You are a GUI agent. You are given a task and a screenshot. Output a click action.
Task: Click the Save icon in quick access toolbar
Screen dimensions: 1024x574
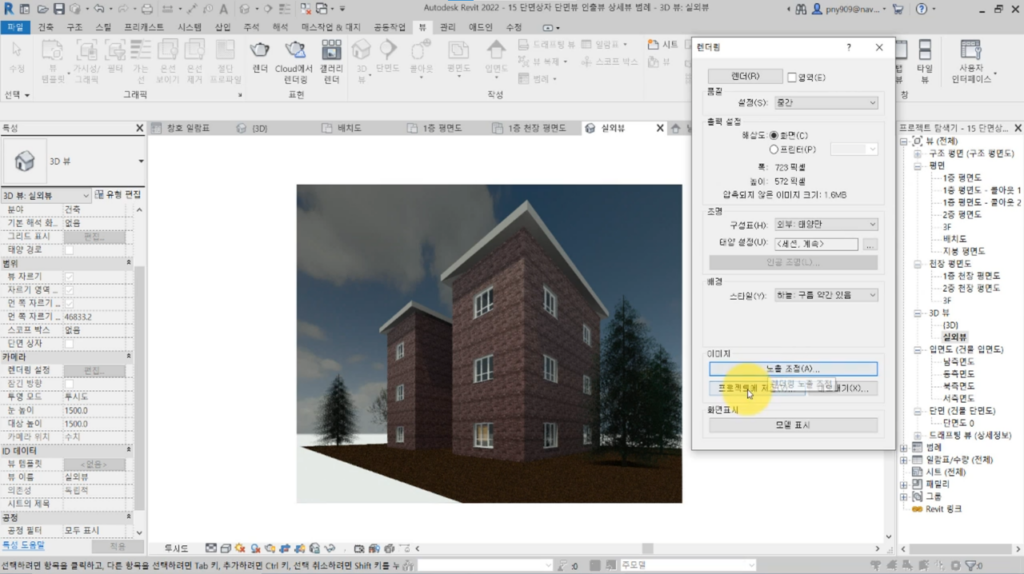pyautogui.click(x=59, y=9)
